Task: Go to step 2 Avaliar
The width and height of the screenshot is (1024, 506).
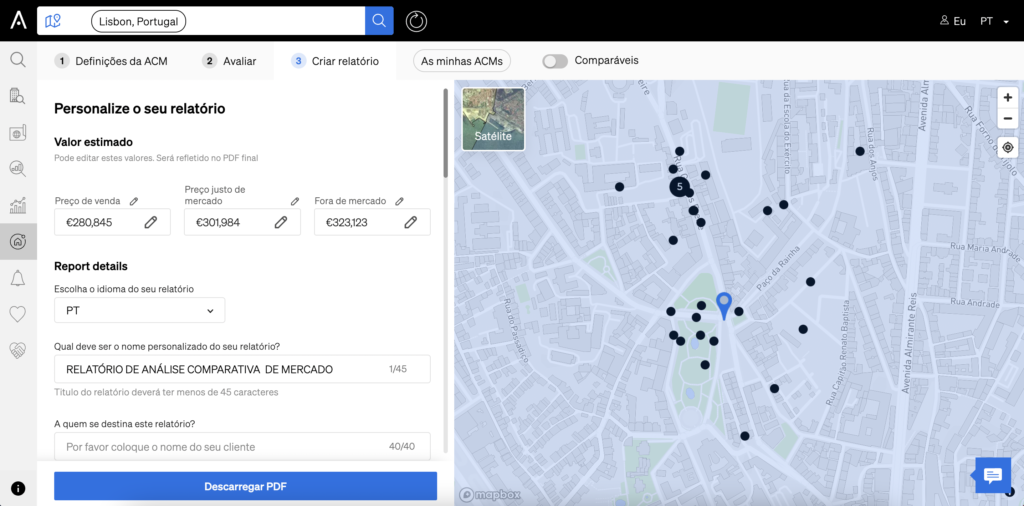Action: [229, 61]
